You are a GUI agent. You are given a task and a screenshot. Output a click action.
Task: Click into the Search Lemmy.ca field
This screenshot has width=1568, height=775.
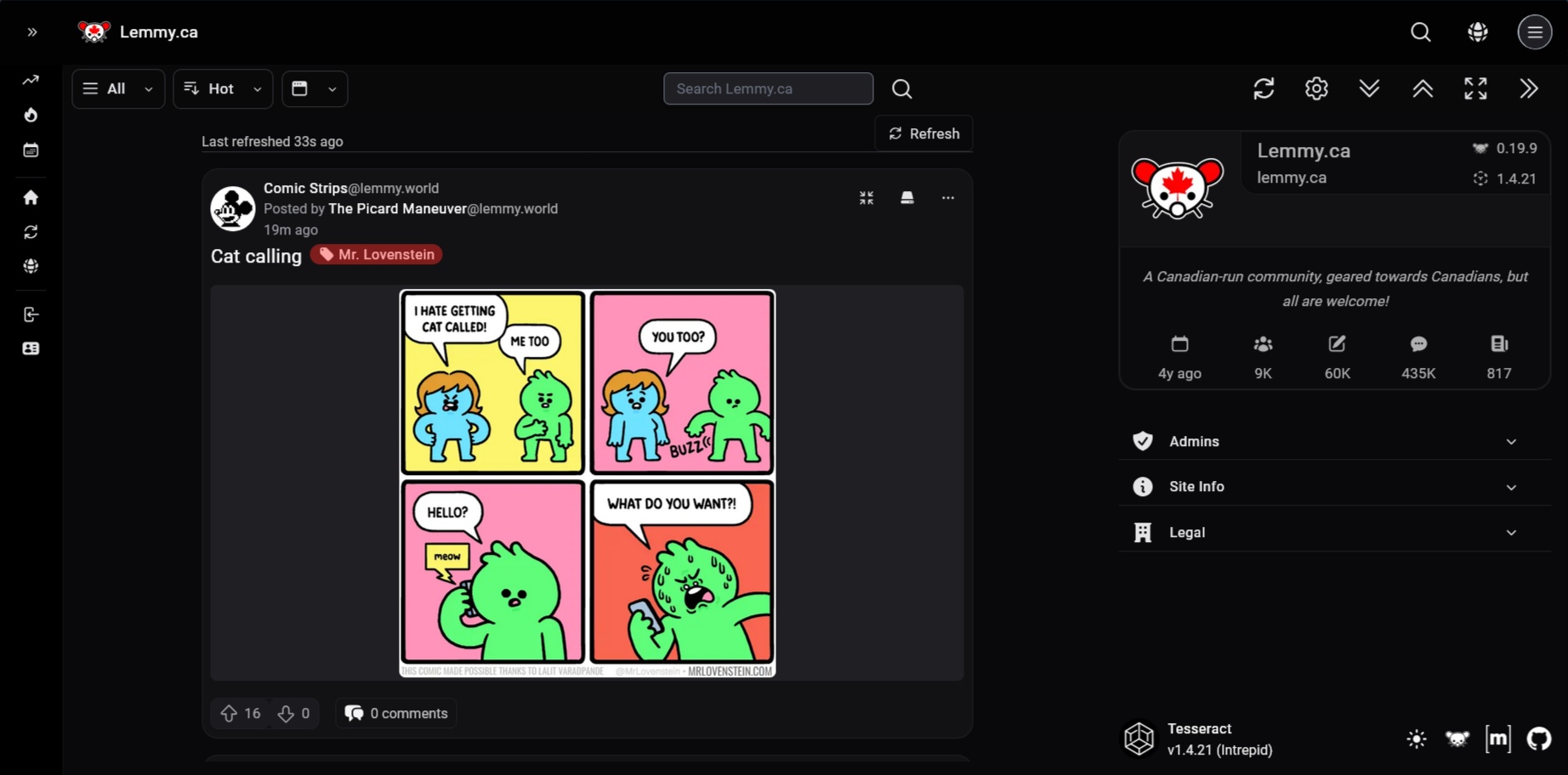pos(769,88)
